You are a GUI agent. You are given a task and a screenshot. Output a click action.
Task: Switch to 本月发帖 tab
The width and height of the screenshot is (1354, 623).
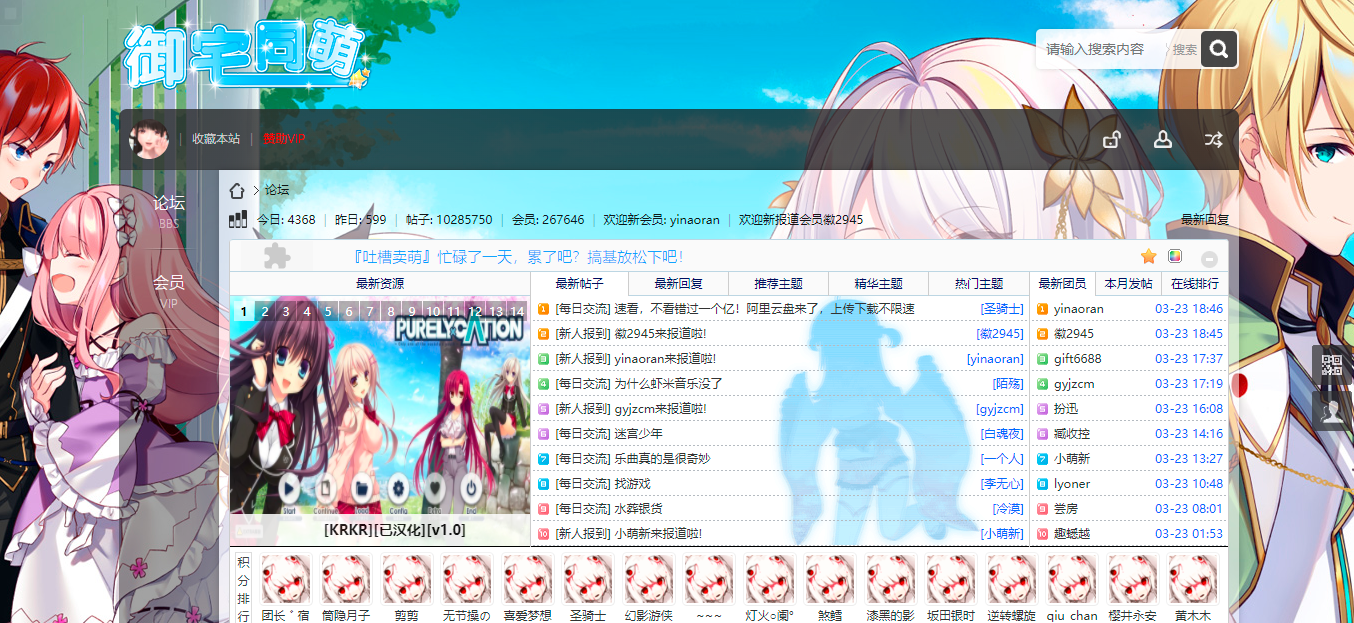pos(1128,284)
